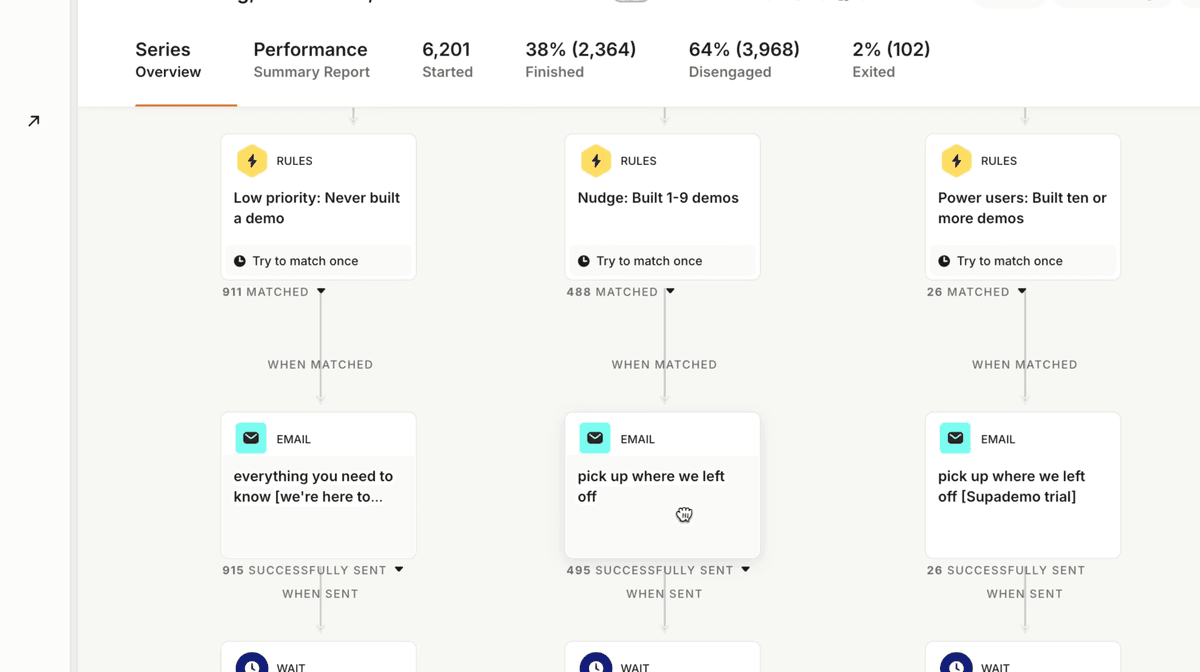Screen dimensions: 1200x672
Task: Click 'When Matched' label below 911 Matched
Action: click(320, 365)
